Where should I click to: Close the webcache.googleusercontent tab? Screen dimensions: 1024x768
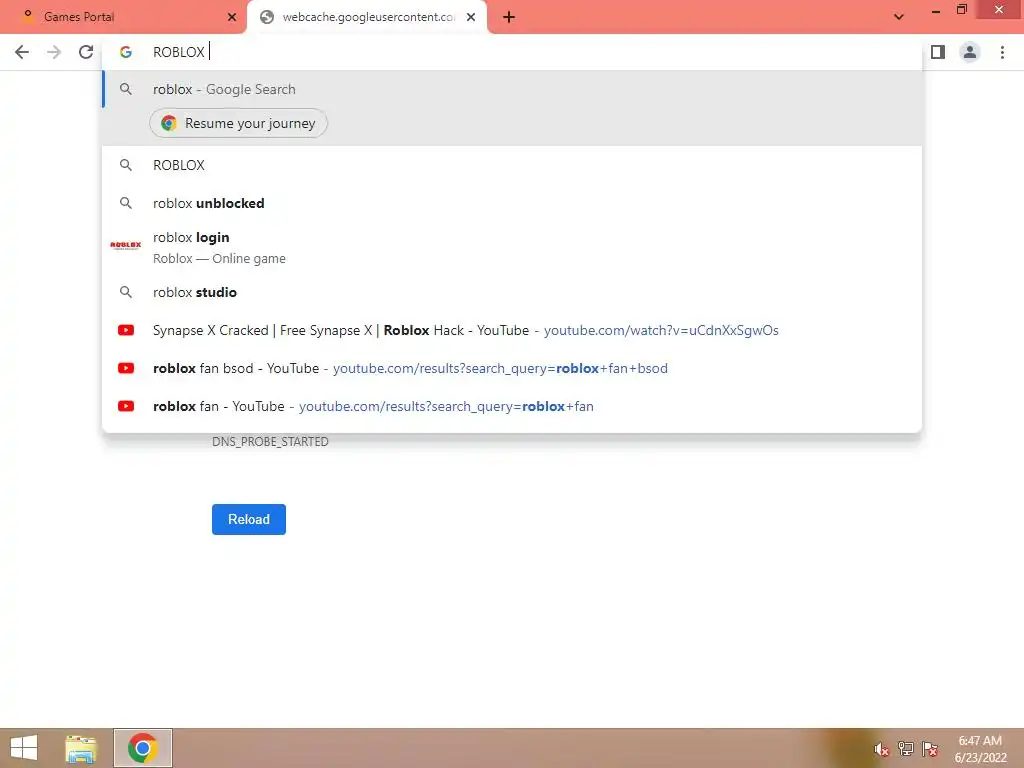[x=471, y=18]
